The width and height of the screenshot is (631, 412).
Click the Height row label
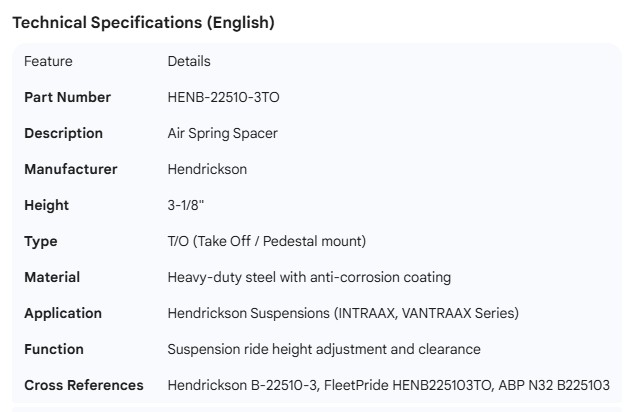pos(46,205)
